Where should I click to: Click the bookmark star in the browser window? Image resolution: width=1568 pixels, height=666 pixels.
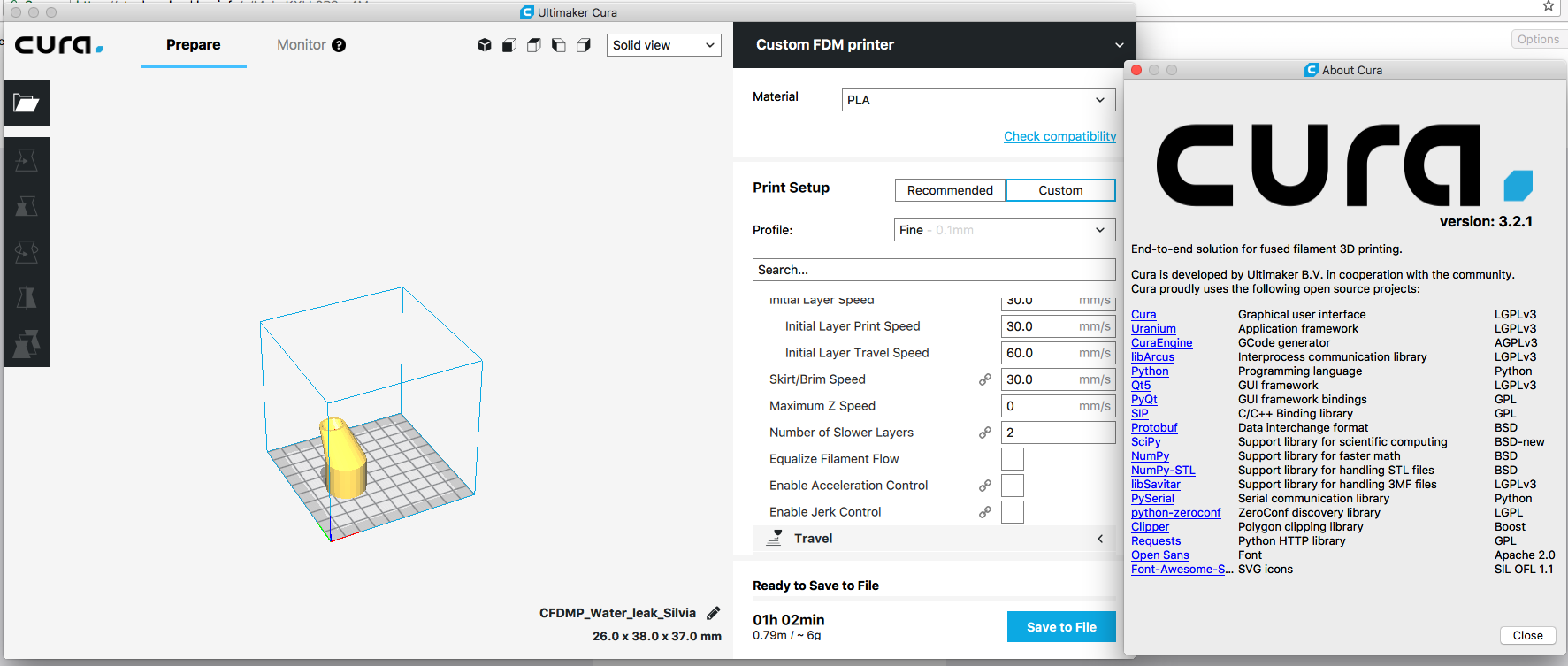[1549, 6]
